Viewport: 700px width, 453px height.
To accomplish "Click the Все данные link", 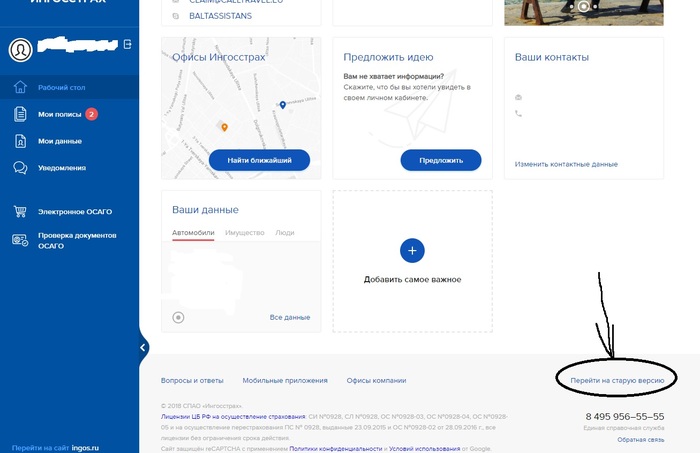I will [x=290, y=318].
